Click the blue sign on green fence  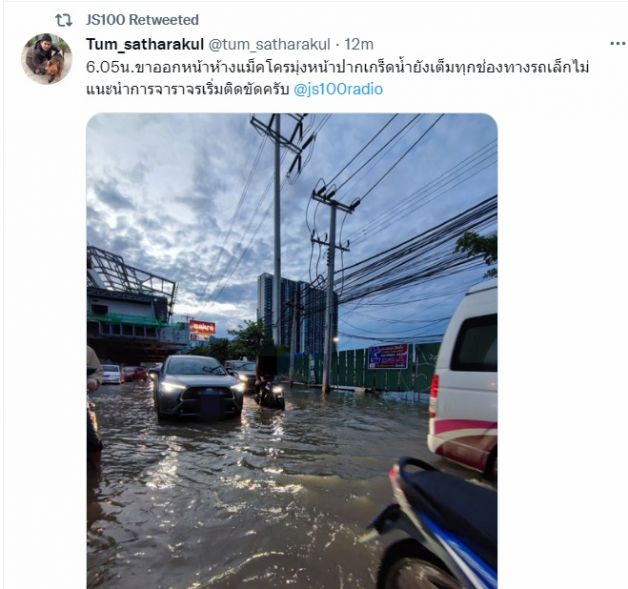pos(388,356)
